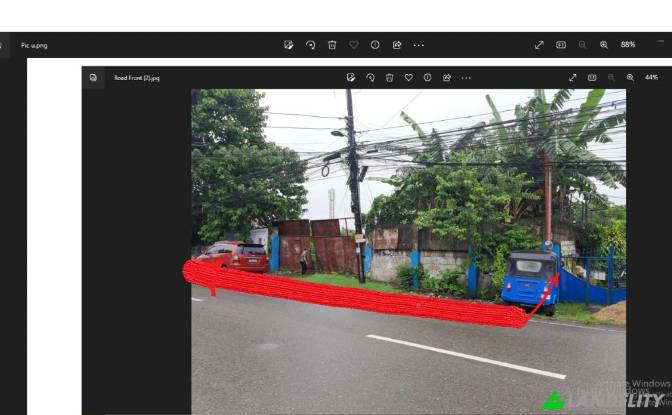Share Pic u.png using the outer share icon

click(397, 45)
